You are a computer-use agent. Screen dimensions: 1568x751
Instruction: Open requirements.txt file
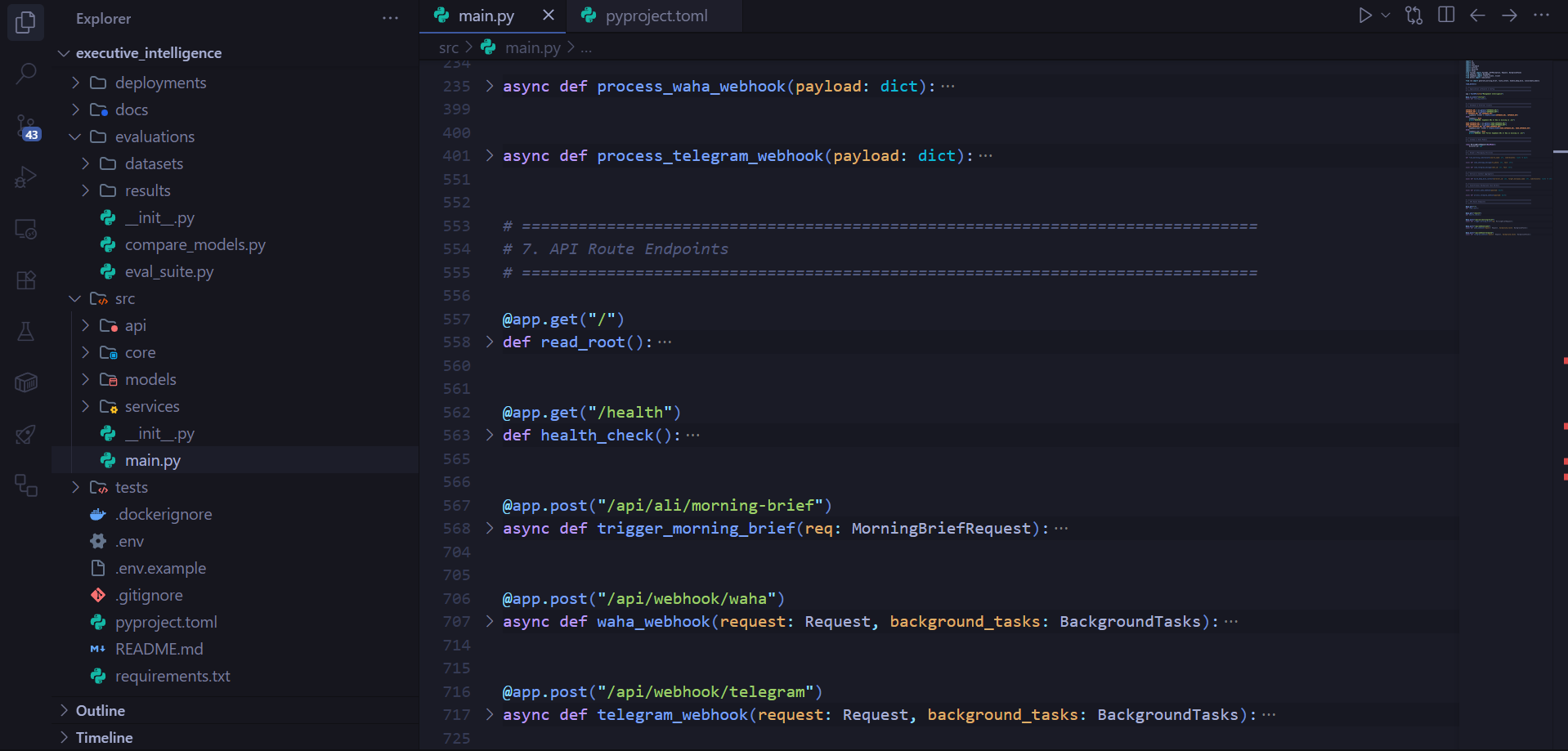pos(172,676)
